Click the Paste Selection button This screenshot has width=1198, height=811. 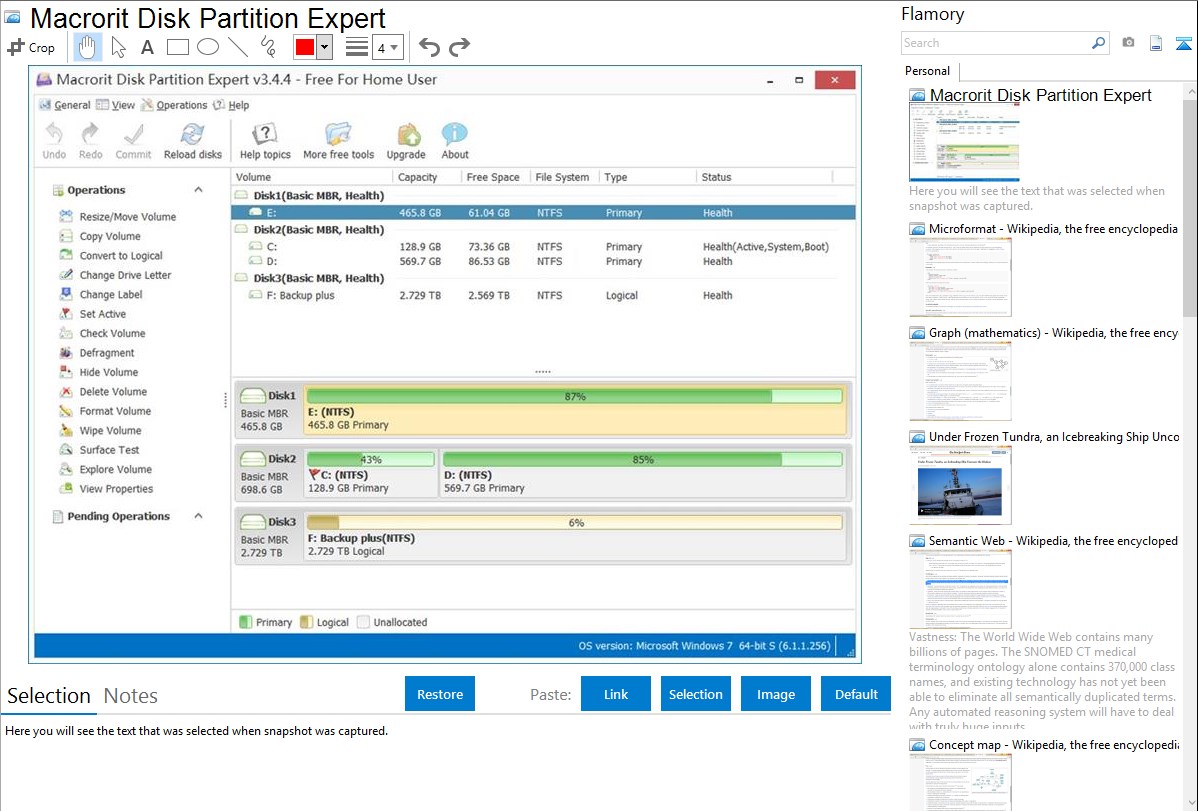[x=696, y=694]
